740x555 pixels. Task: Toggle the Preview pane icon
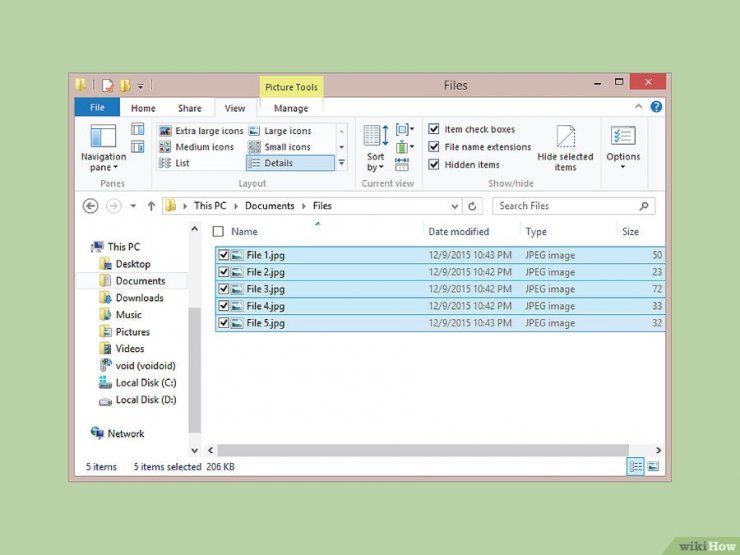pyautogui.click(x=137, y=129)
